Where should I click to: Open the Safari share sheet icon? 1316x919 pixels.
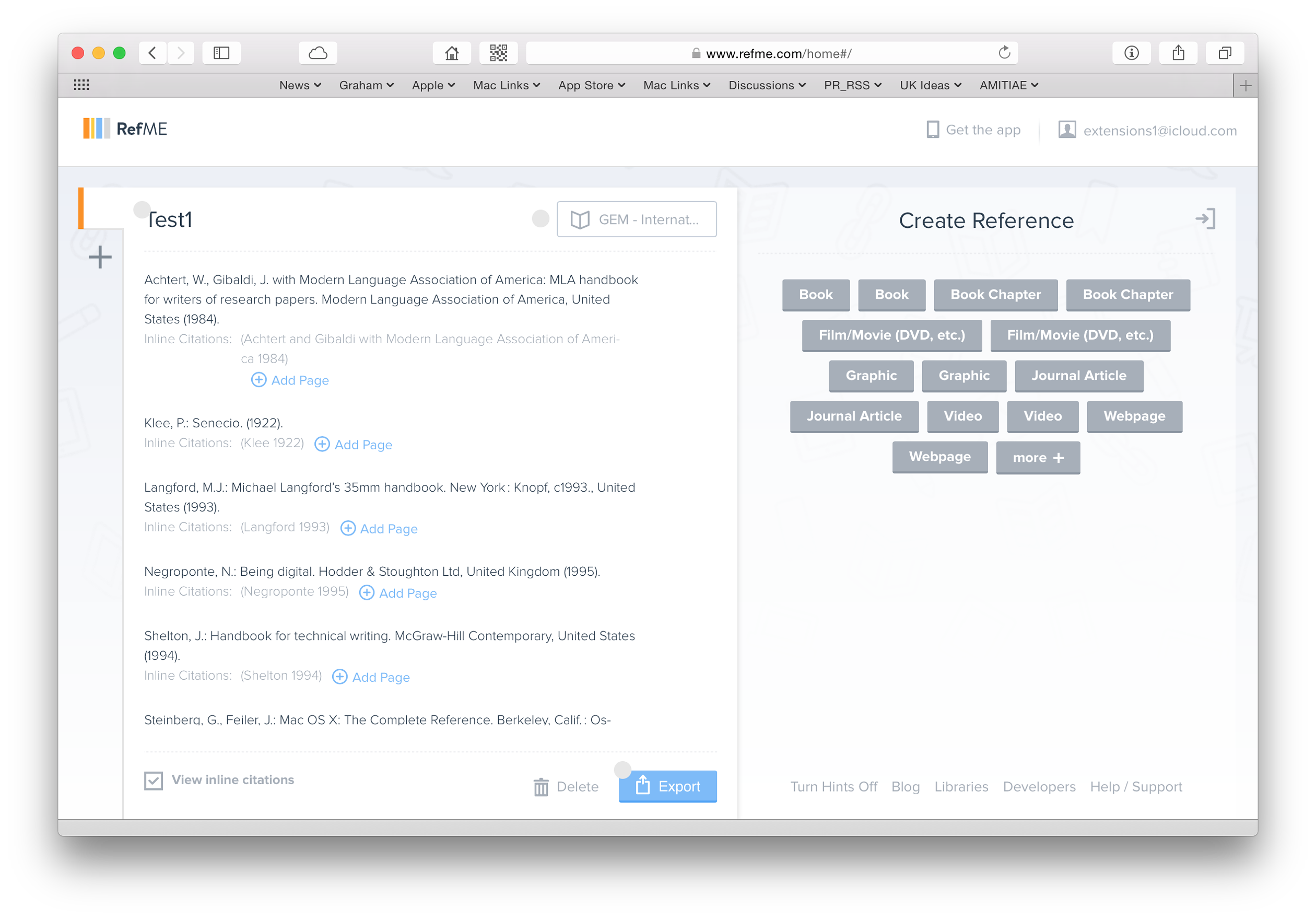pos(1179,53)
